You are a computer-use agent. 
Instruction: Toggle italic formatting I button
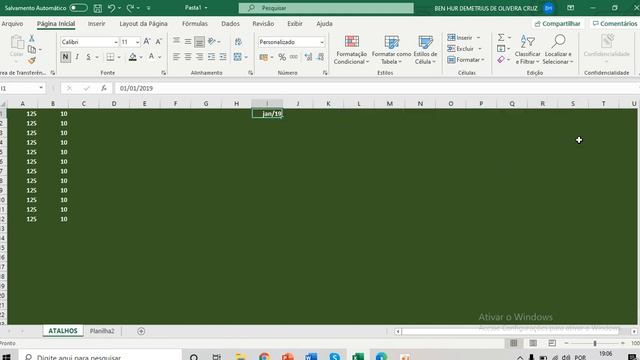77,57
